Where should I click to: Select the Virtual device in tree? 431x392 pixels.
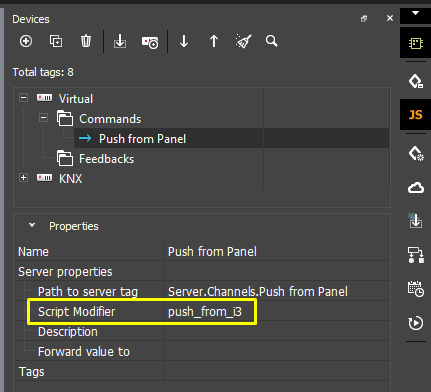(76, 99)
